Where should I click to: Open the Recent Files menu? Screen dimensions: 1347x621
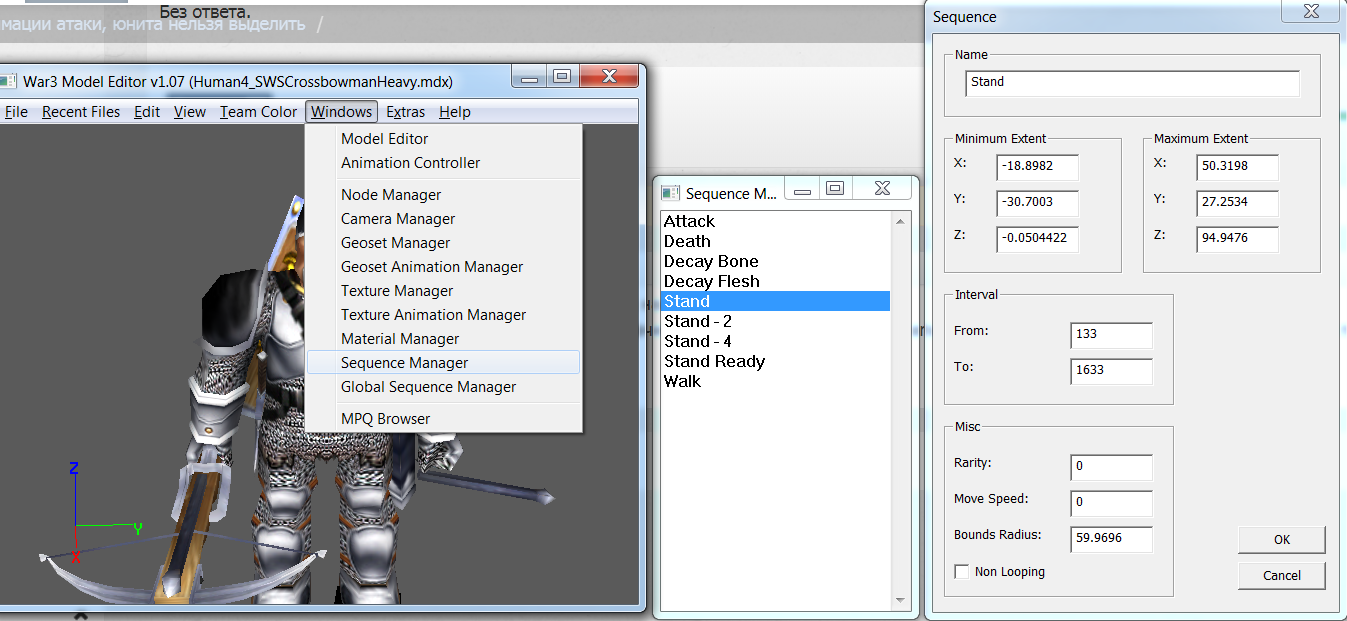pos(81,112)
